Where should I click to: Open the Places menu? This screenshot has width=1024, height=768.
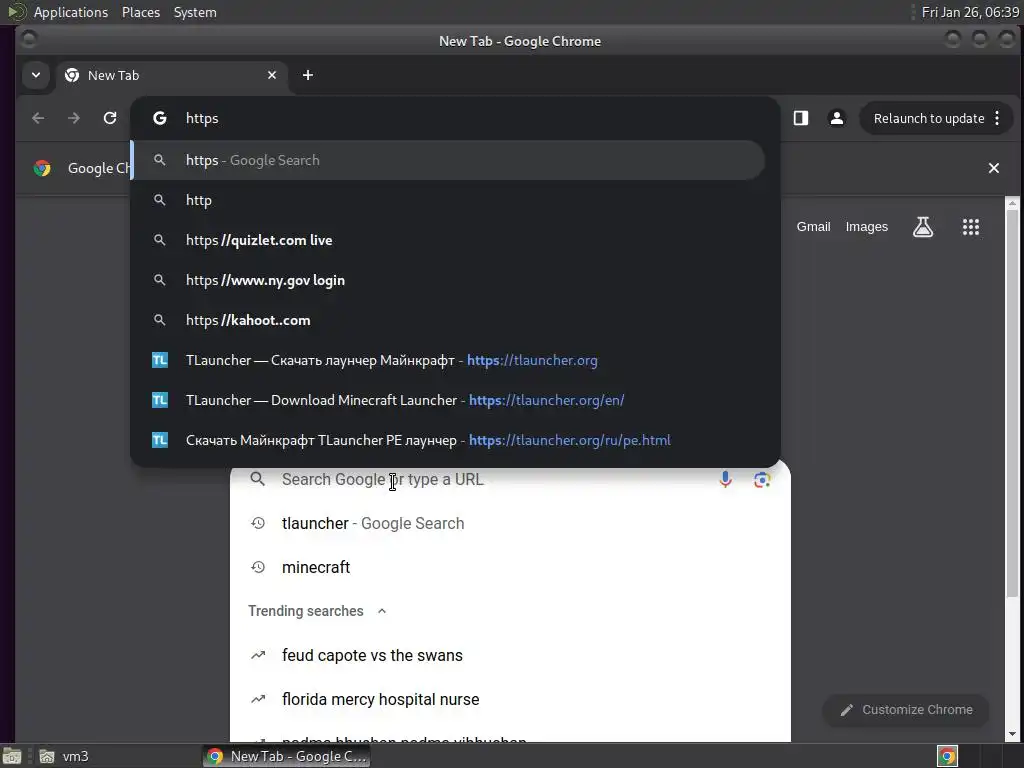pyautogui.click(x=140, y=12)
